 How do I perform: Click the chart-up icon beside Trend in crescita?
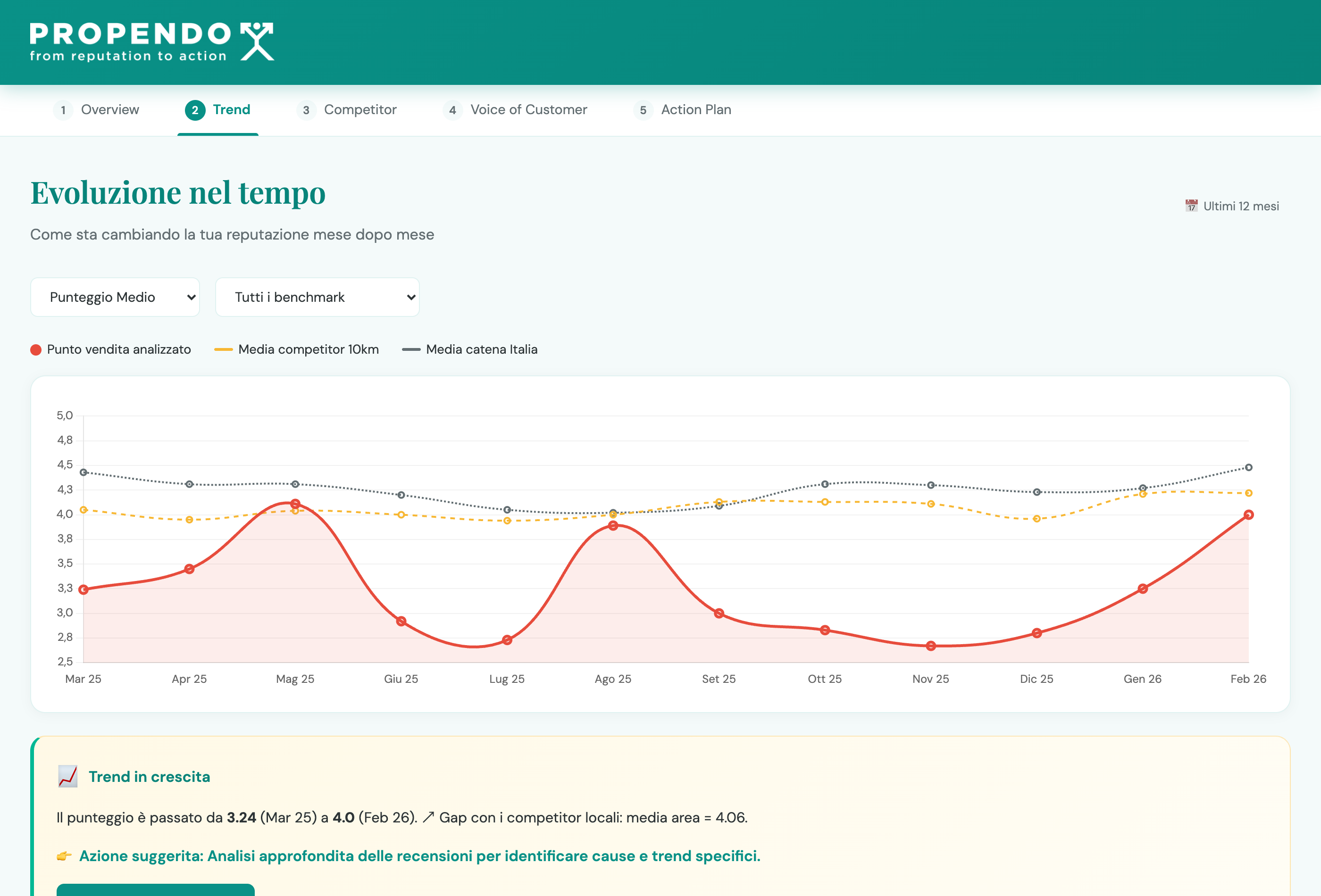coord(67,777)
